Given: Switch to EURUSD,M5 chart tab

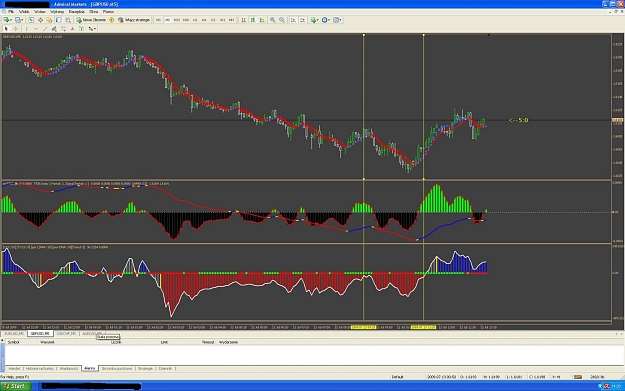Looking at the screenshot, I should click(14, 334).
